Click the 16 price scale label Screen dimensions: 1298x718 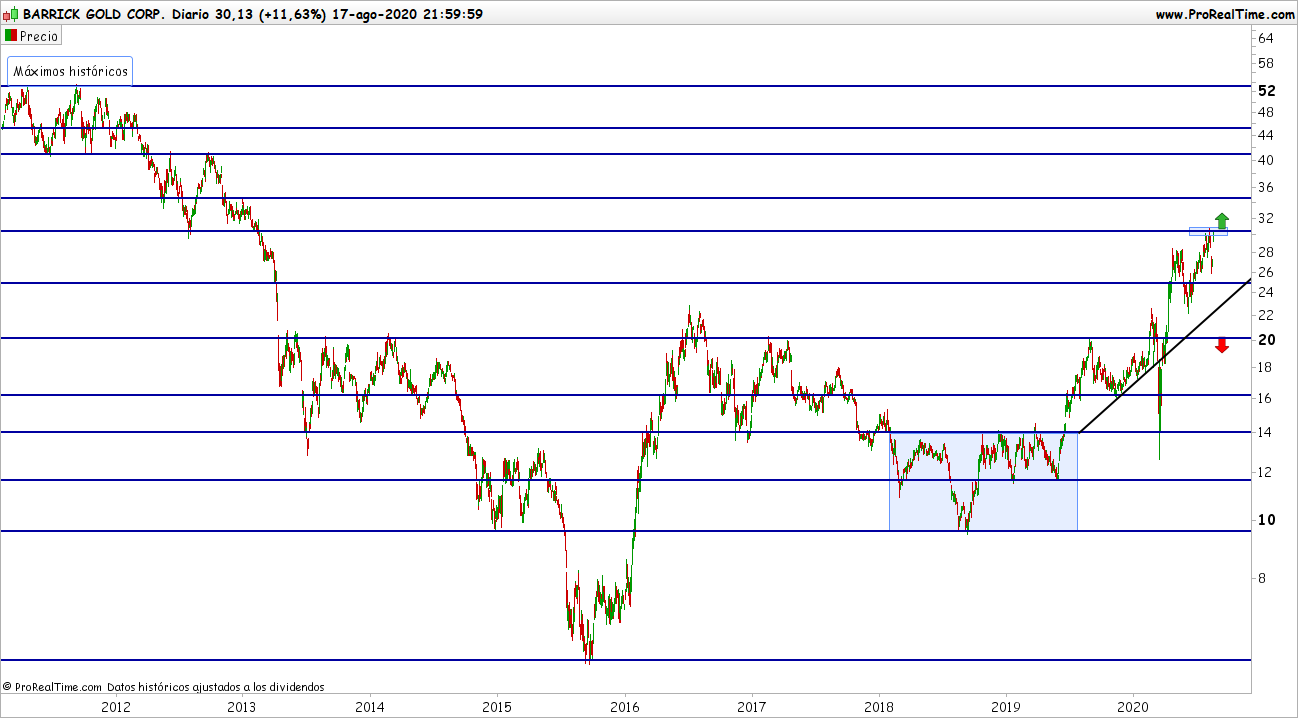coord(1265,398)
